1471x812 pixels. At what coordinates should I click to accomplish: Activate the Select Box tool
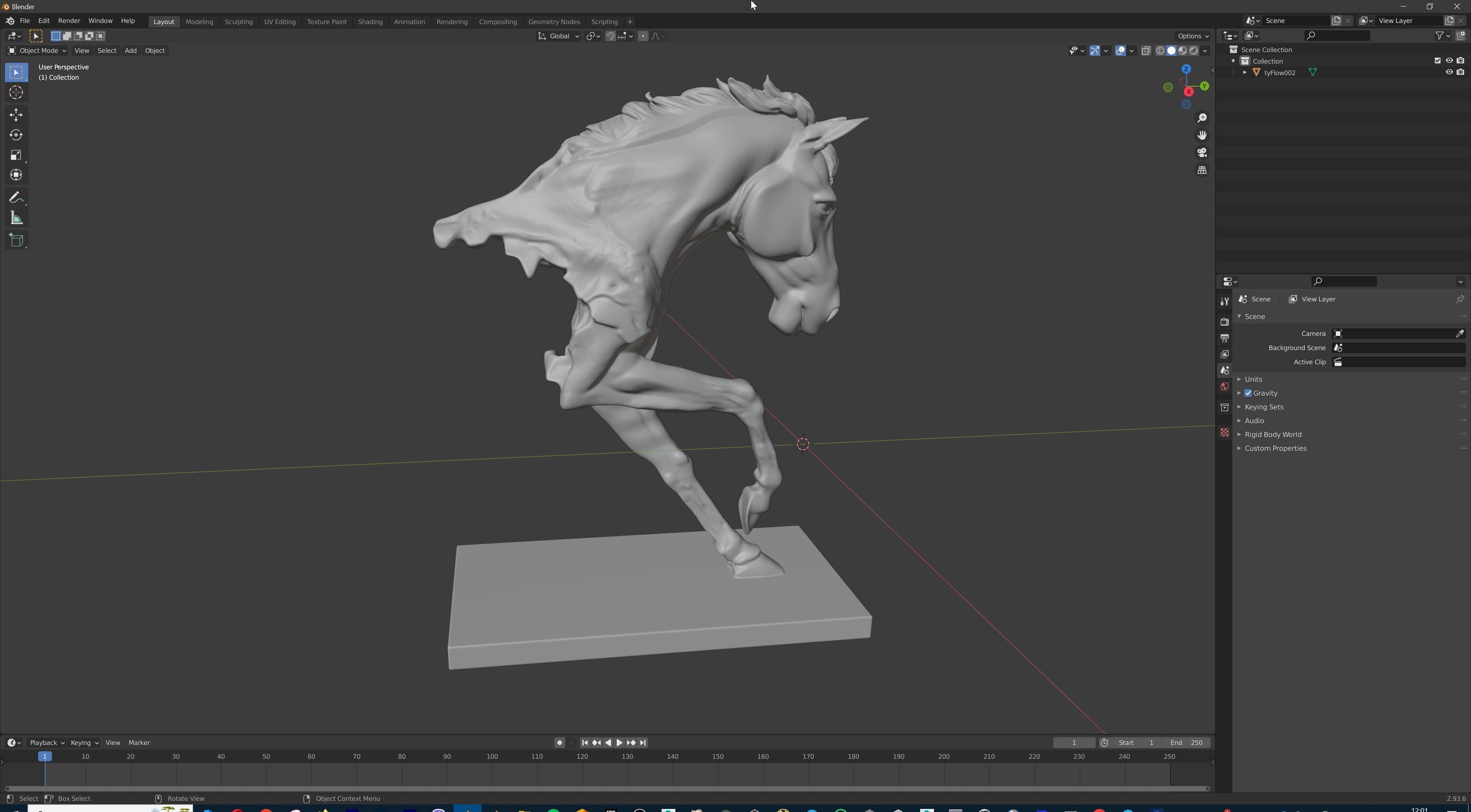pyautogui.click(x=16, y=72)
